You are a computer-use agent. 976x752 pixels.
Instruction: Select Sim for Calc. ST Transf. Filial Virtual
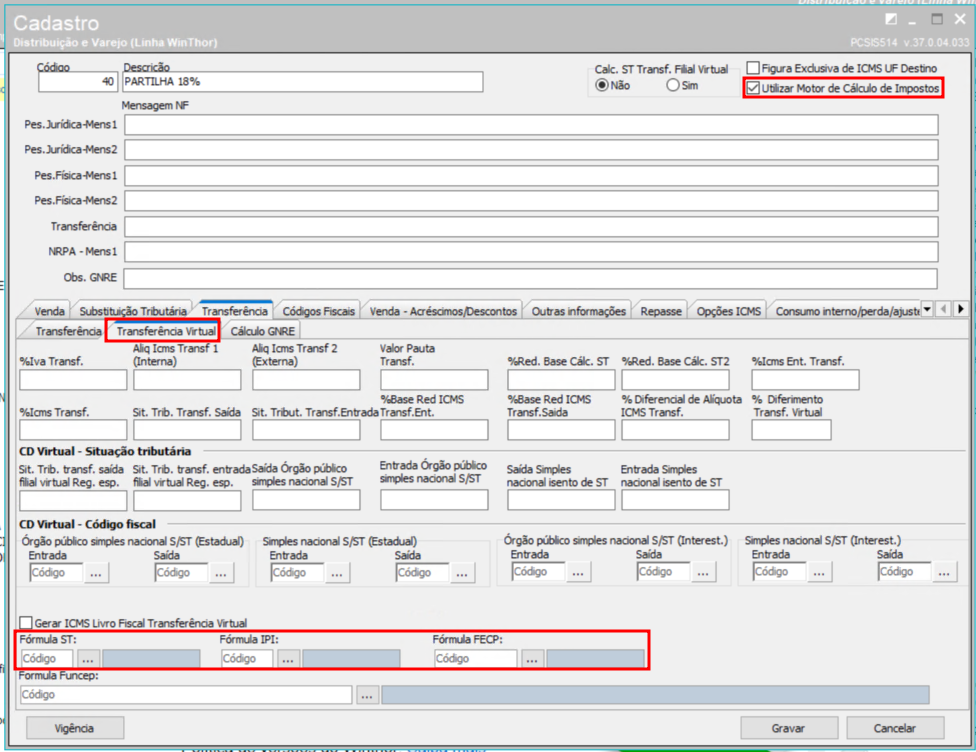pos(673,85)
